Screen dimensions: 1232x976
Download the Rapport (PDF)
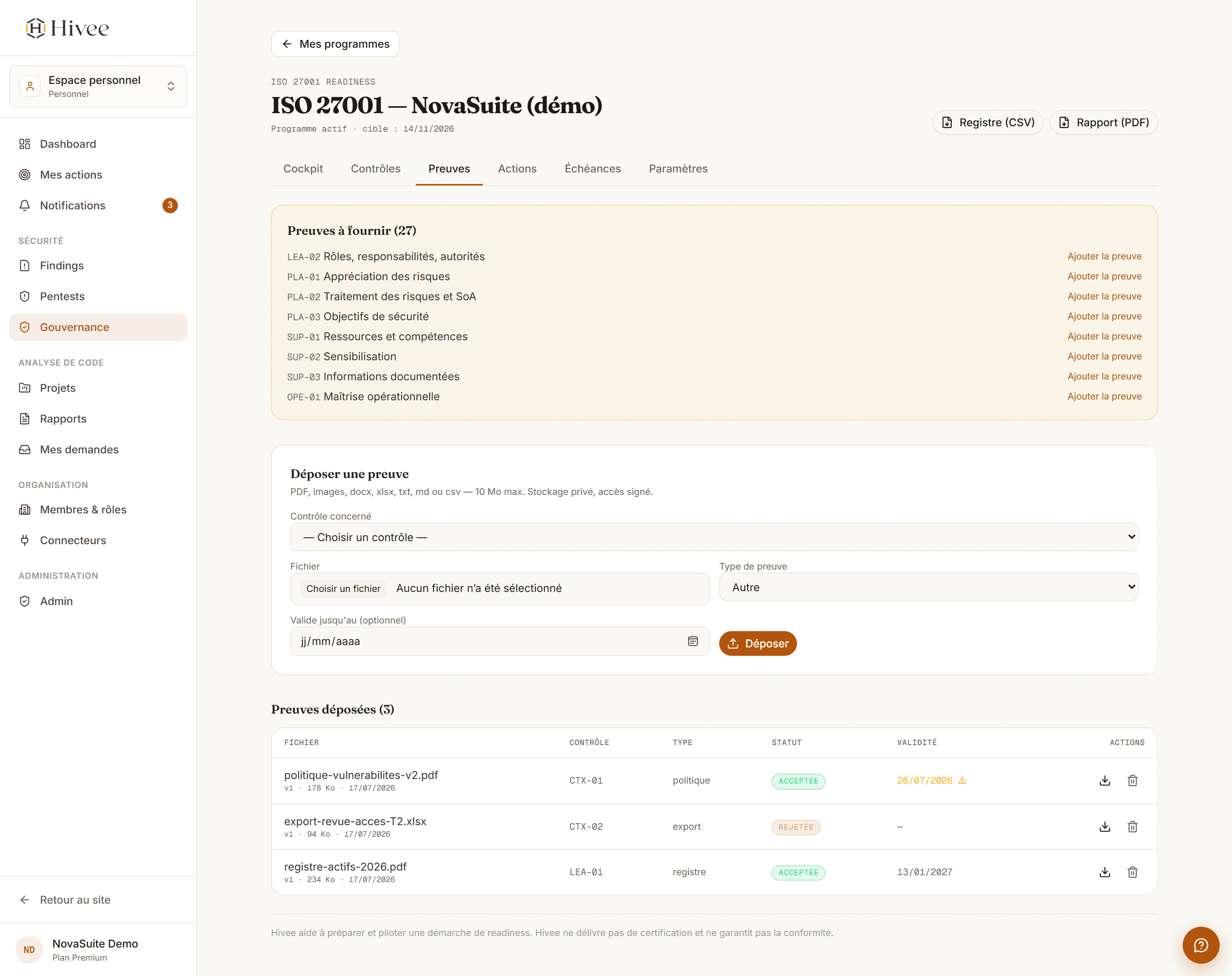pyautogui.click(x=1103, y=122)
